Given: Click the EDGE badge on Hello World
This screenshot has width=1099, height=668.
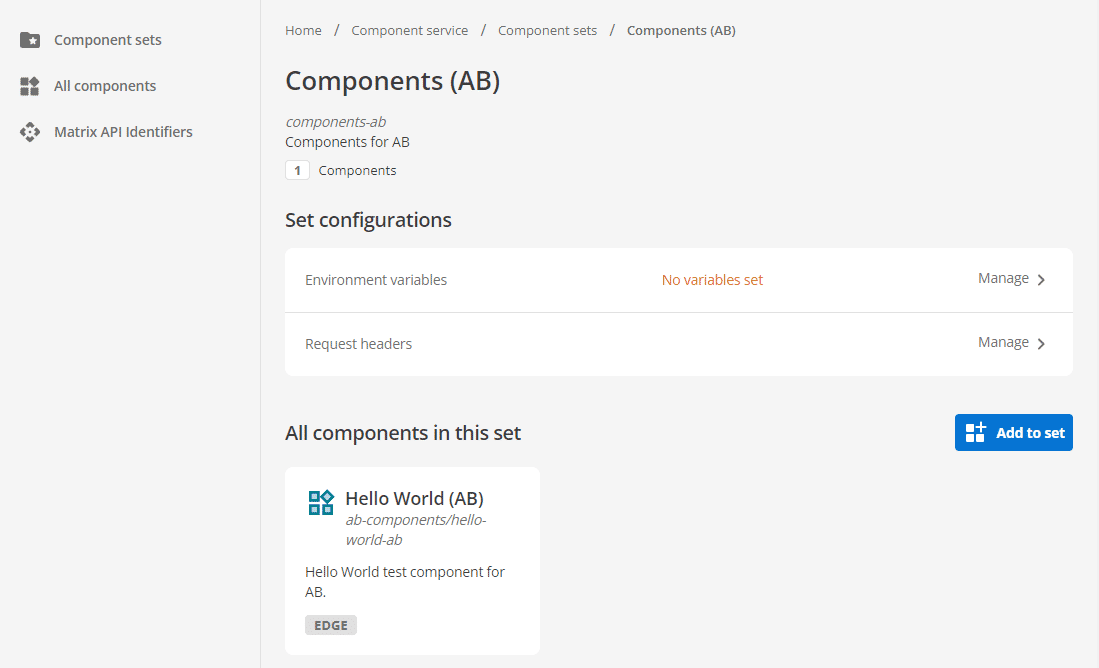Looking at the screenshot, I should coord(331,624).
